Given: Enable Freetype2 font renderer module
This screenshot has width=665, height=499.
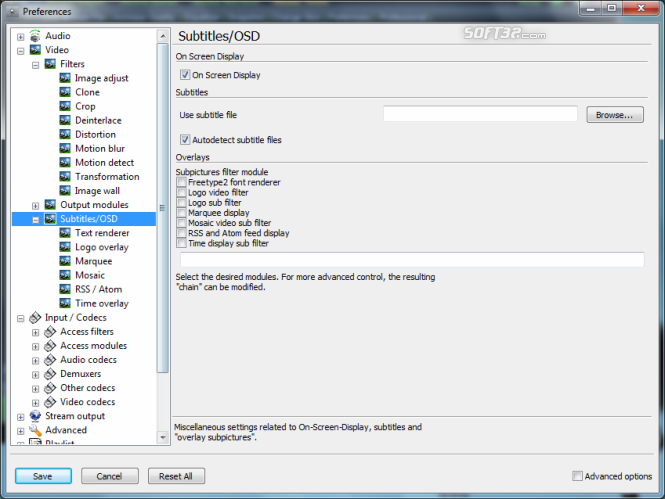Looking at the screenshot, I should (182, 182).
